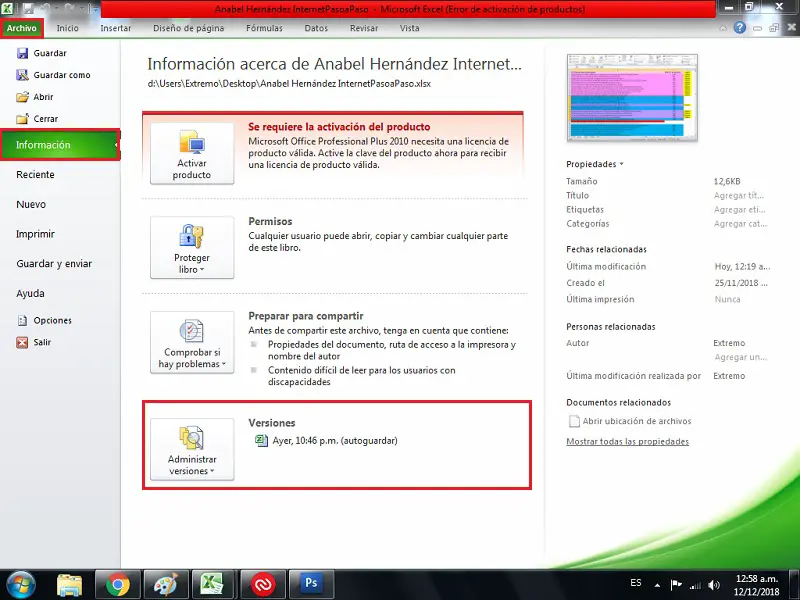Open the Comprobar si hay problemas dropdown
Screen dimensions: 800x600
click(192, 342)
